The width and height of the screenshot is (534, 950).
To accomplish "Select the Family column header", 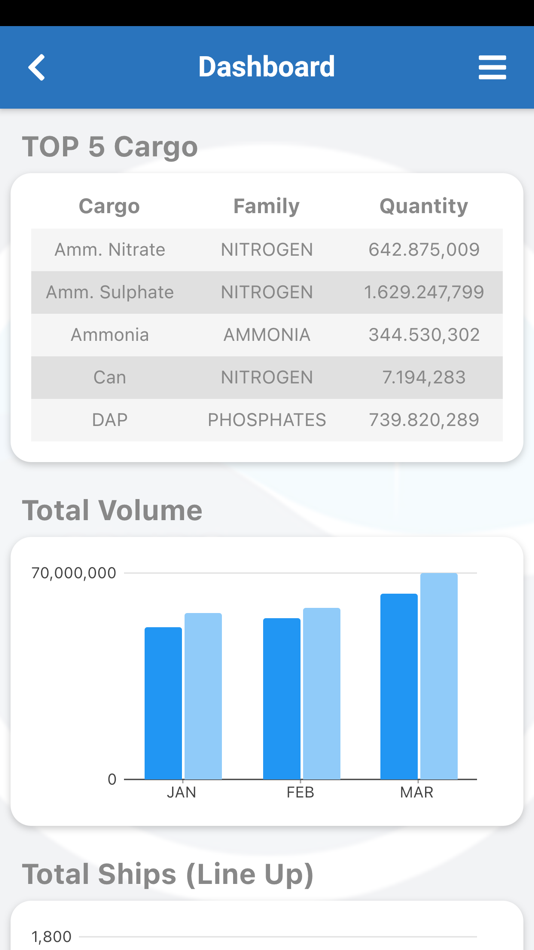I will [267, 206].
